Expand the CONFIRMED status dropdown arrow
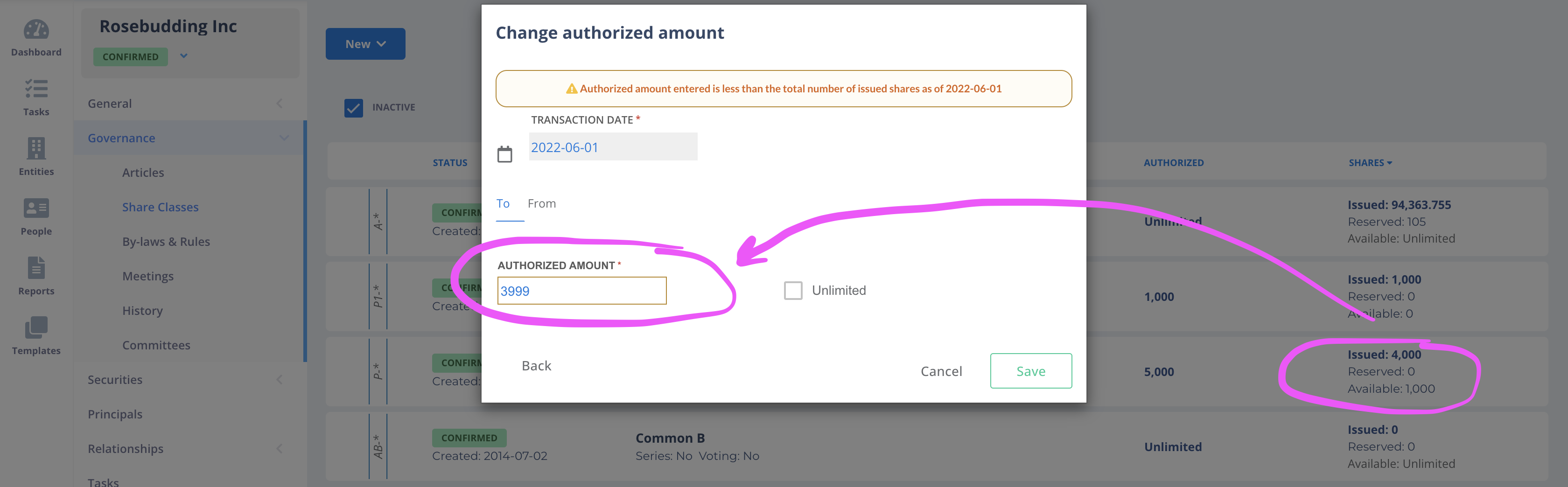1568x487 pixels. [184, 56]
